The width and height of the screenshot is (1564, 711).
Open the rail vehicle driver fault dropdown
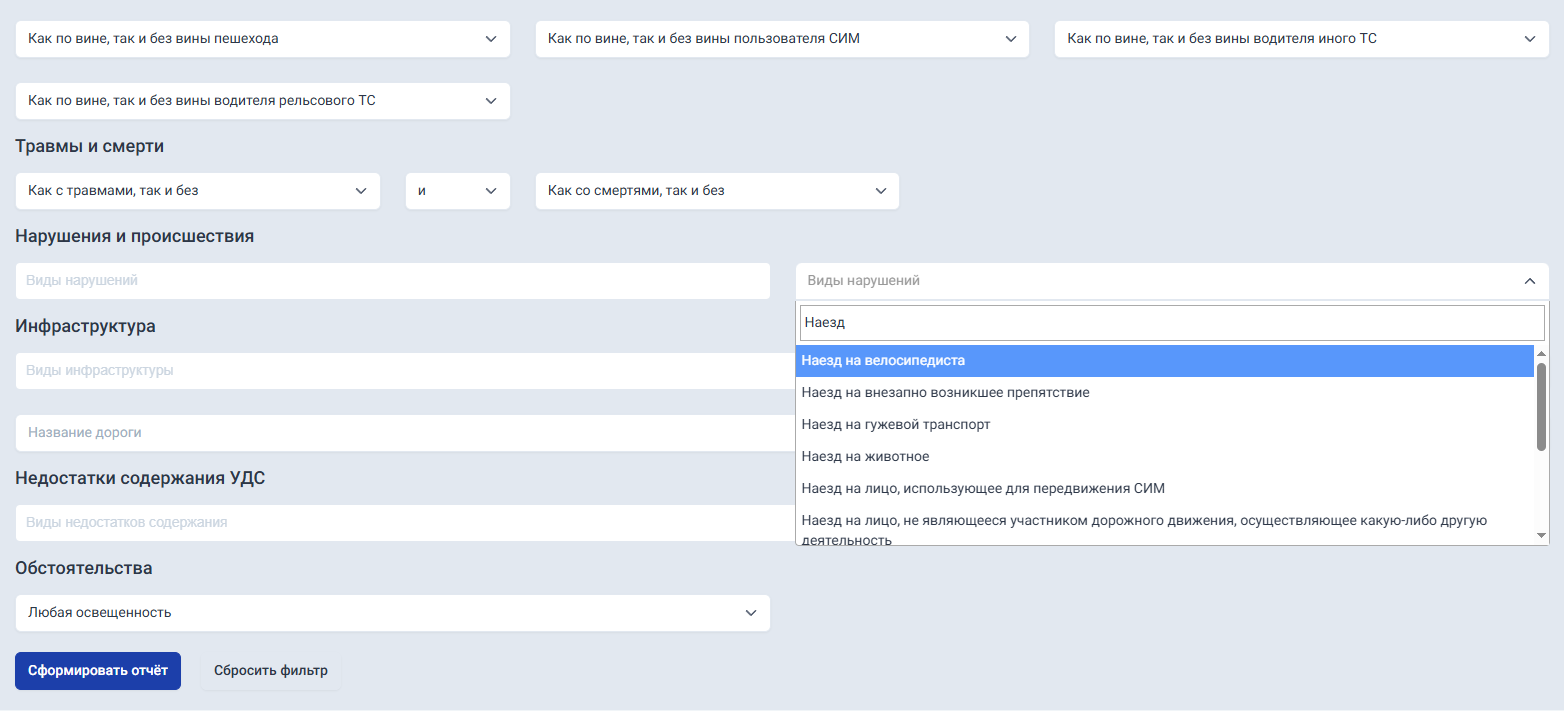pos(262,101)
